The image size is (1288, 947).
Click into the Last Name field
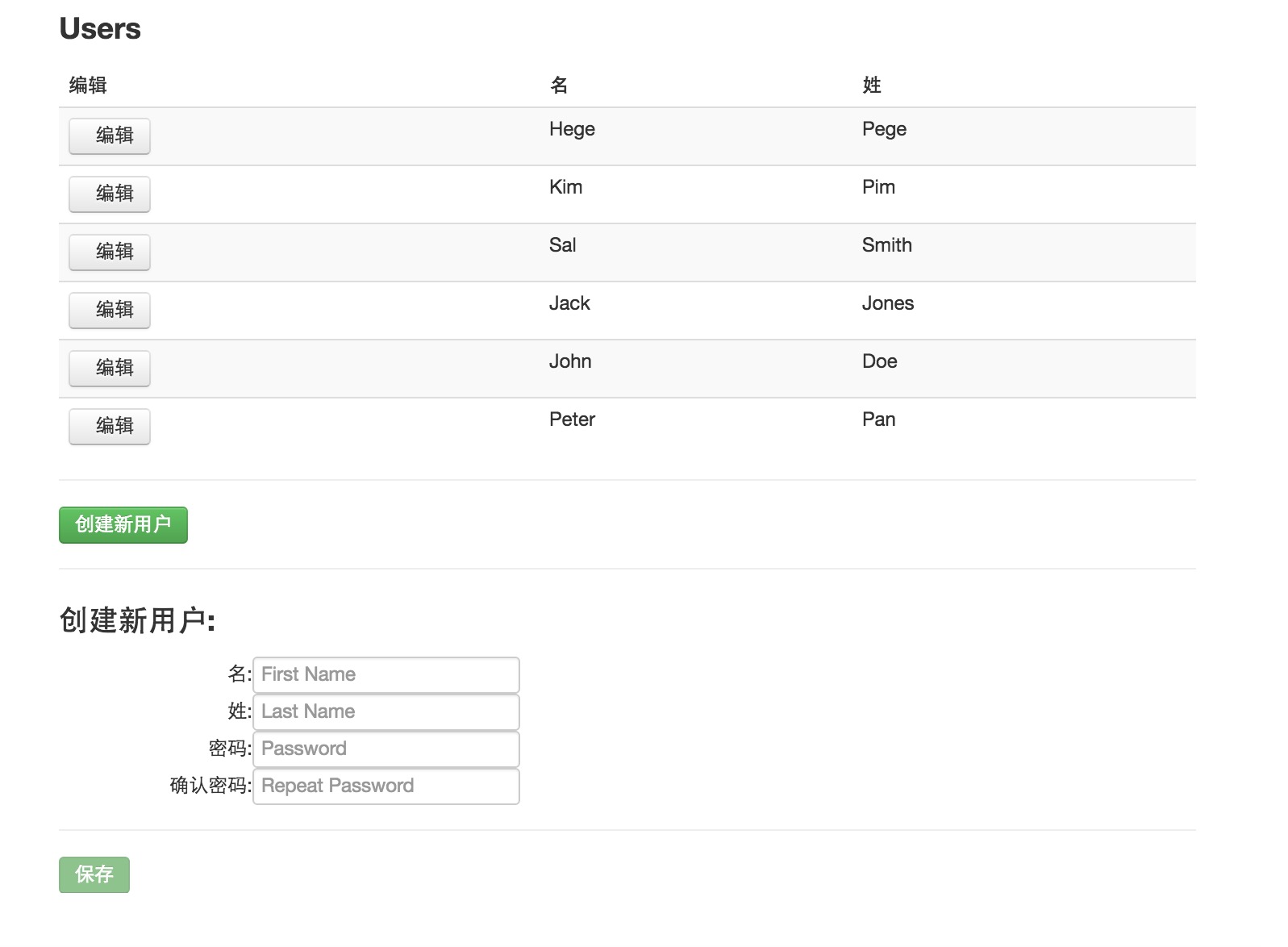click(x=386, y=711)
